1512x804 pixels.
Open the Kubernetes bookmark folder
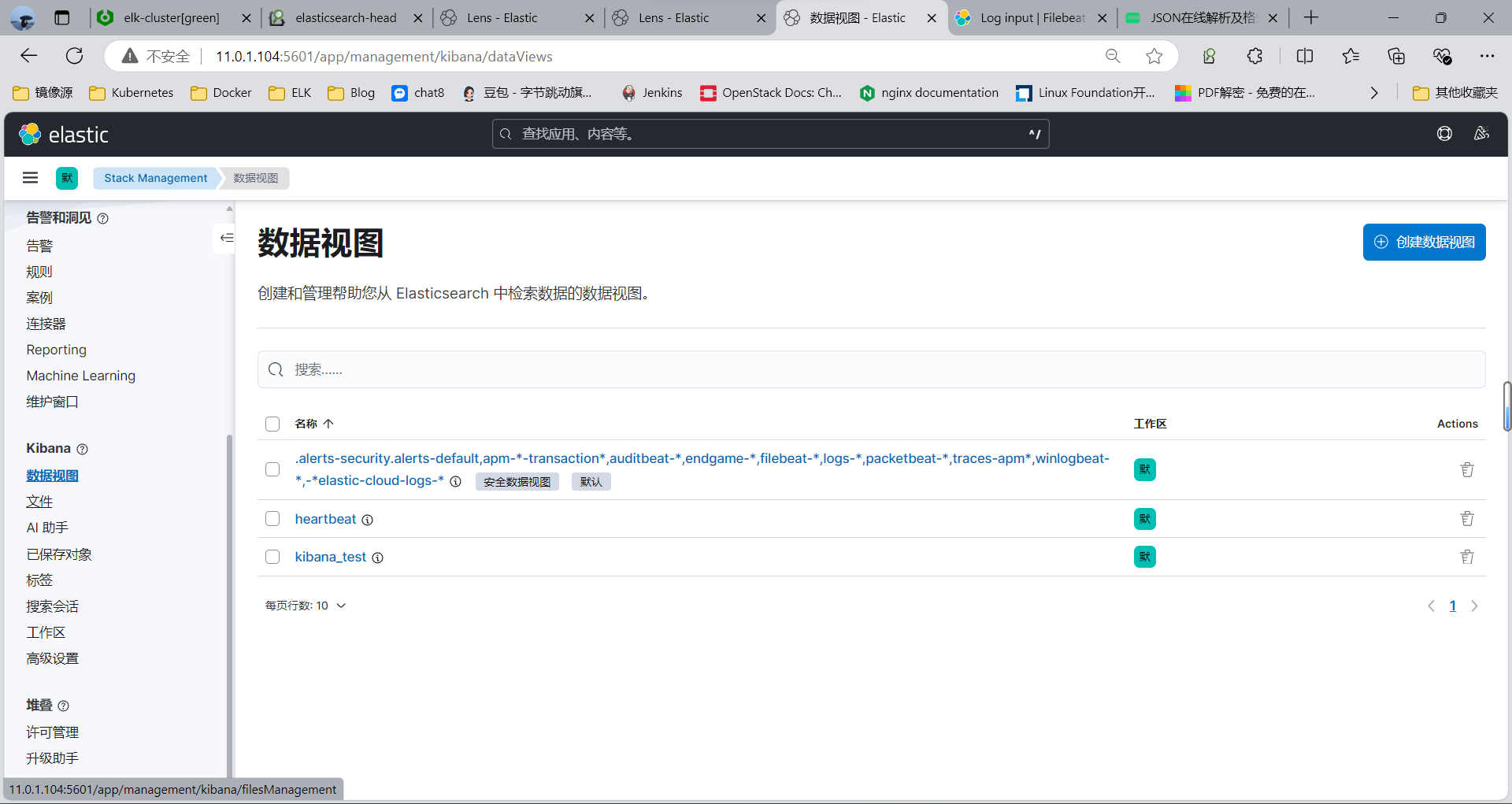[x=131, y=93]
